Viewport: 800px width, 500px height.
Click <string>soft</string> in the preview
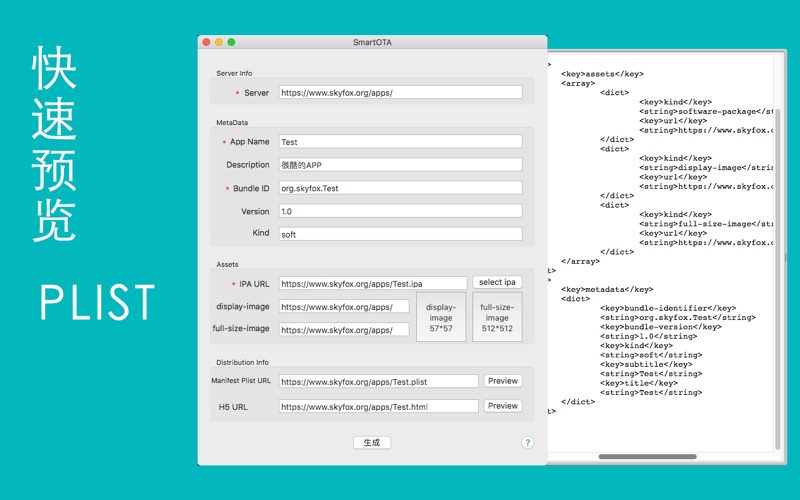coord(651,355)
